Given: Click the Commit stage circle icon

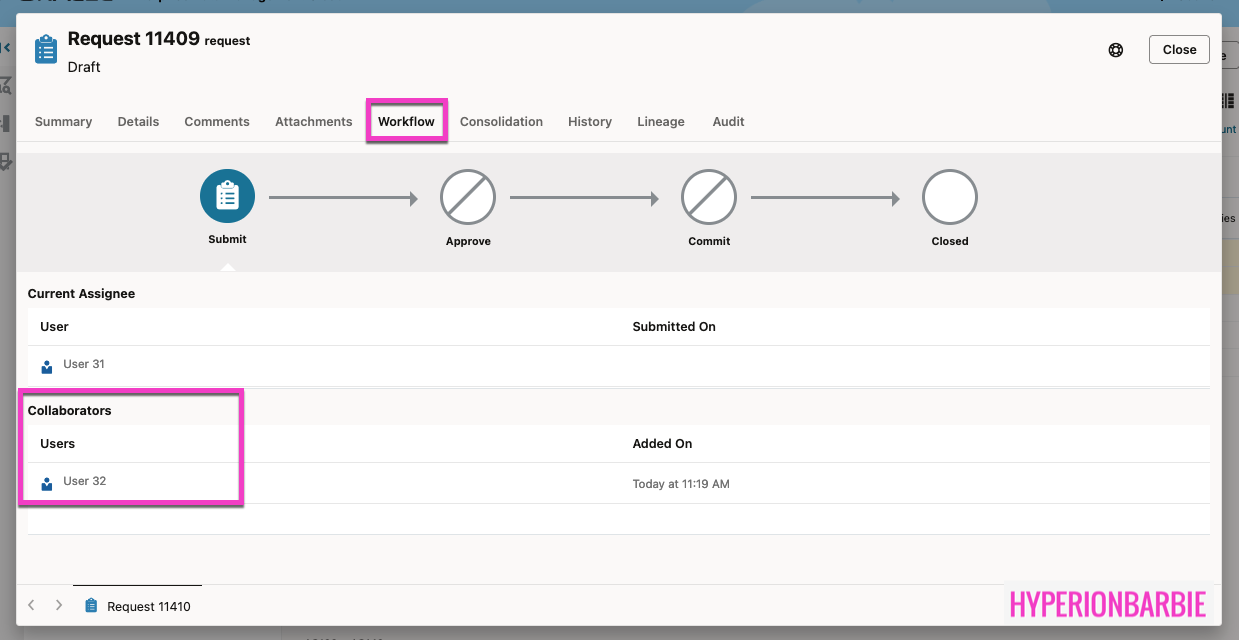Looking at the screenshot, I should 709,196.
